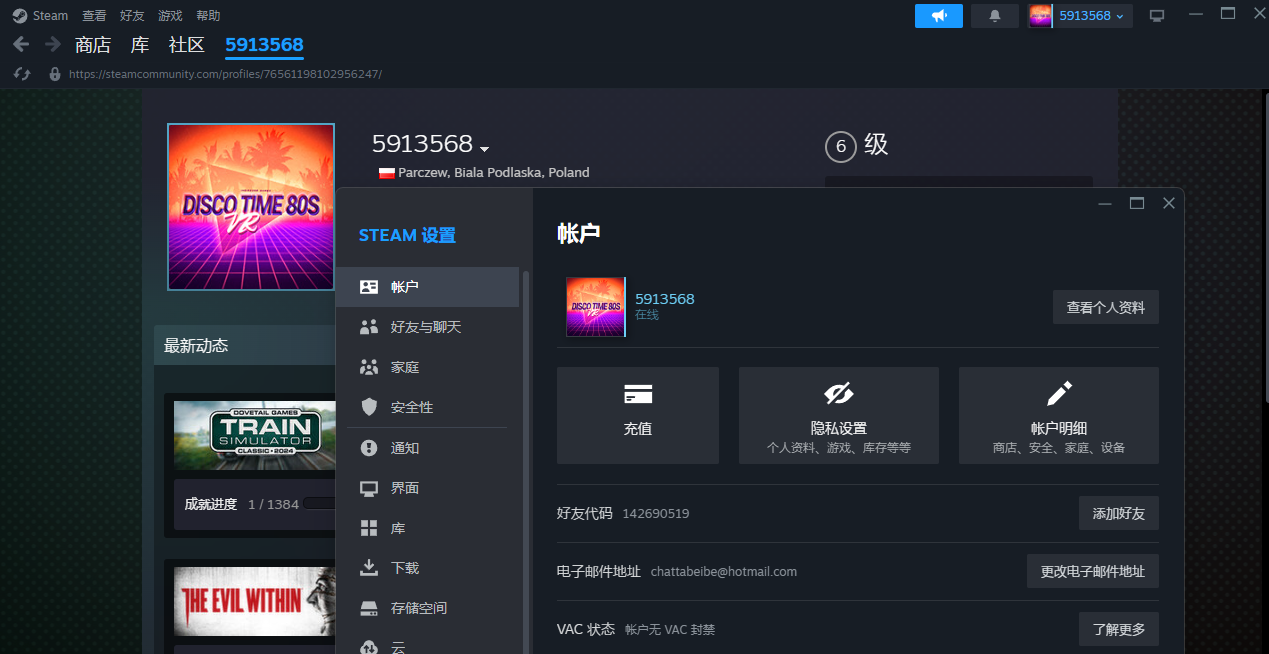Switch to the 库 navigation tab
The image size is (1269, 654).
click(140, 45)
